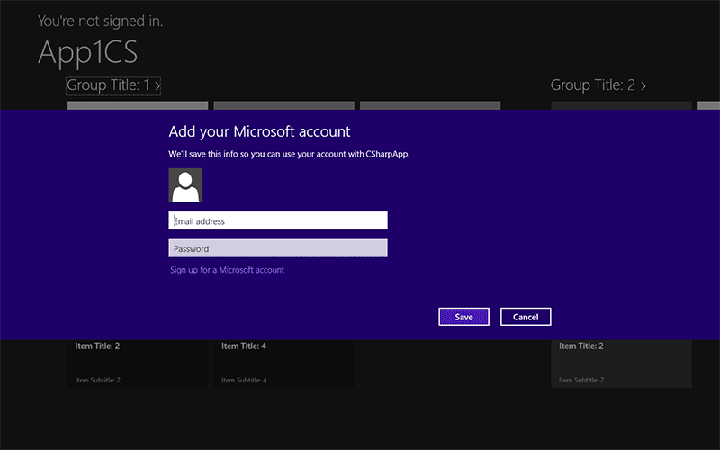
Task: Click the text mentioning CSharpApp
Action: tap(288, 154)
